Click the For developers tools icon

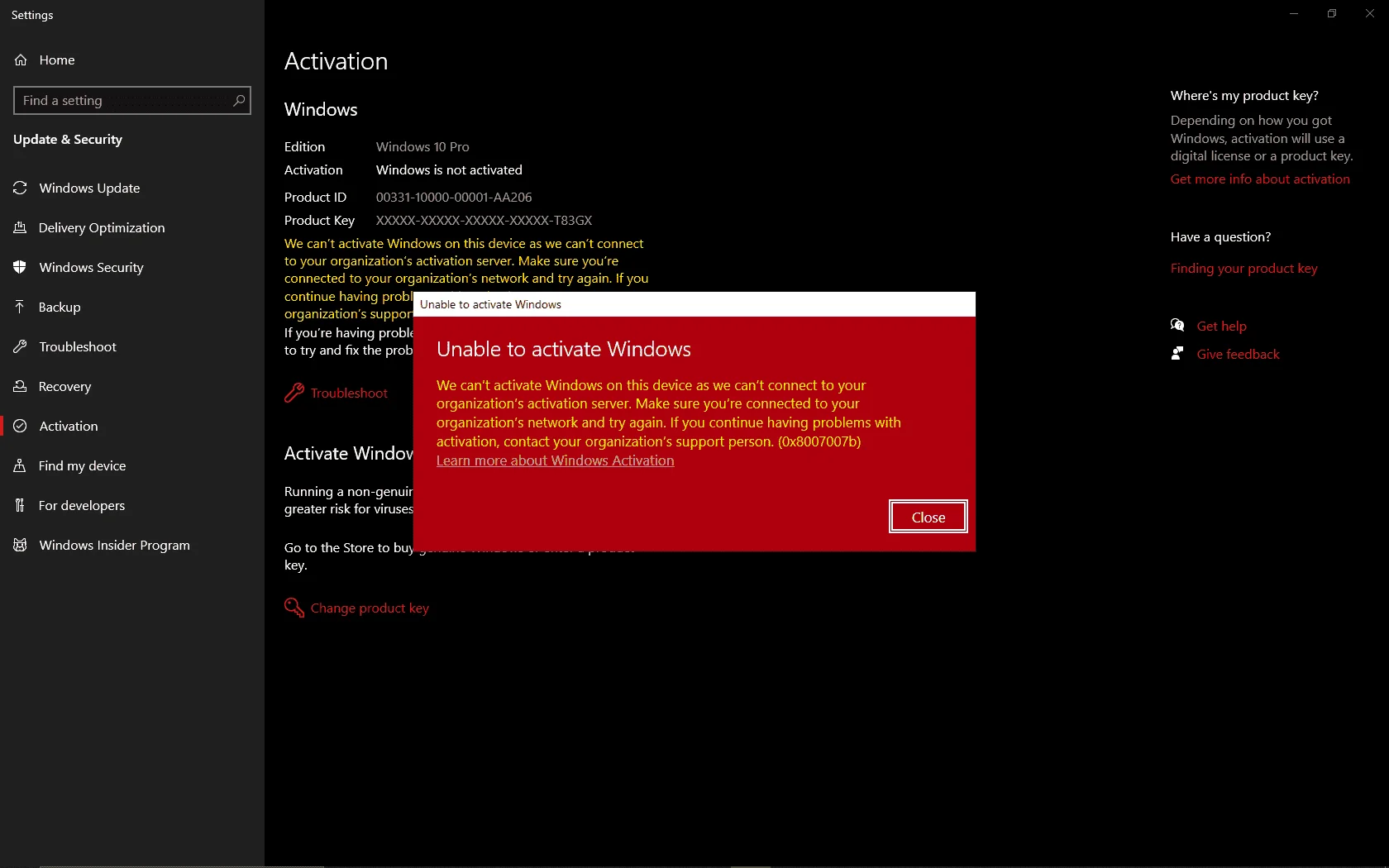(x=21, y=506)
